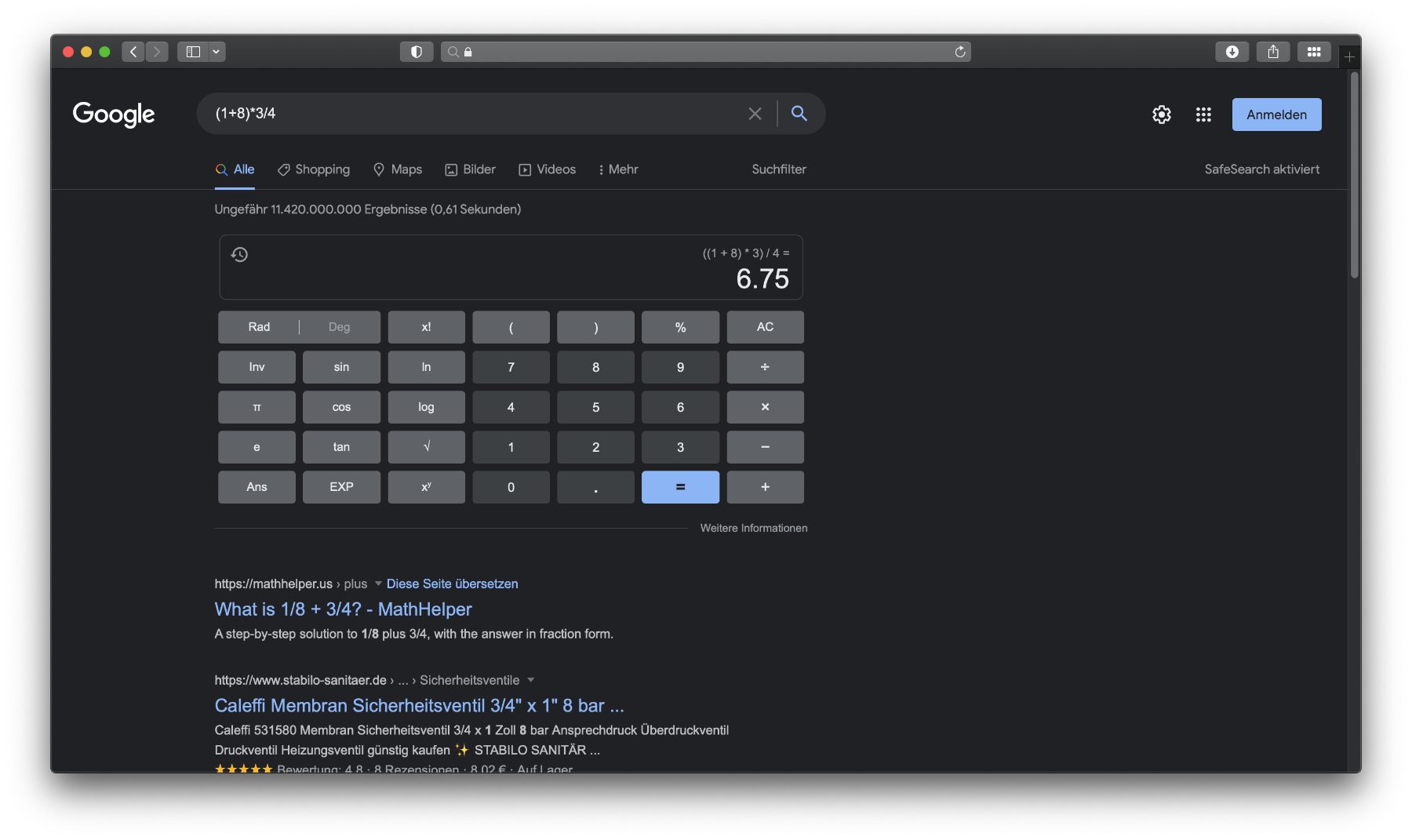This screenshot has height=840, width=1412.
Task: Click inside the search input field
Action: pos(471,113)
